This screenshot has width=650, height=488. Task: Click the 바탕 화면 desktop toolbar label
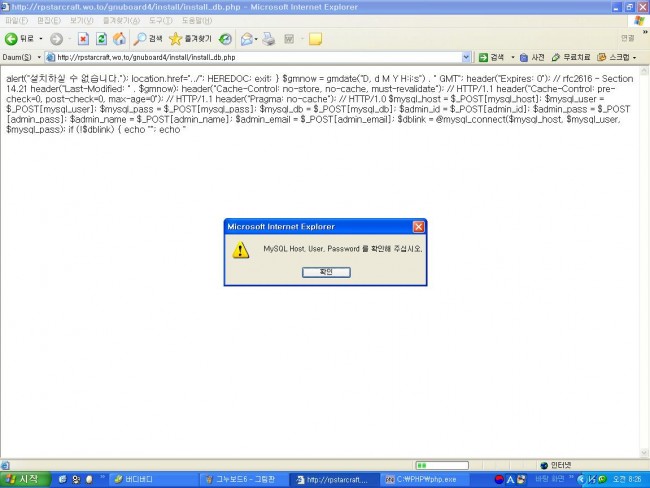(x=550, y=479)
